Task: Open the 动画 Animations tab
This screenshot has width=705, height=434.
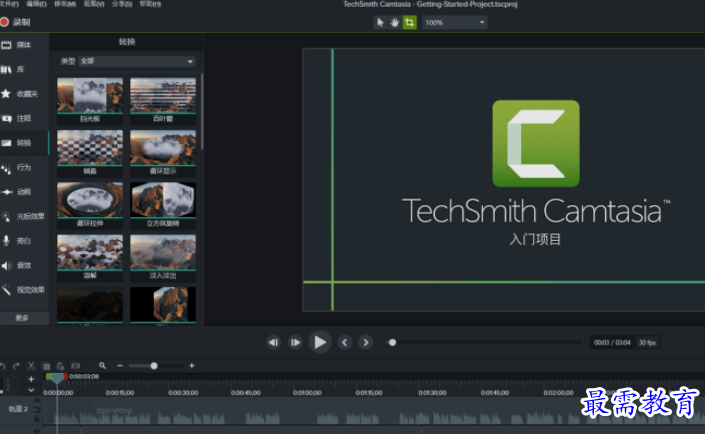Action: (x=24, y=192)
